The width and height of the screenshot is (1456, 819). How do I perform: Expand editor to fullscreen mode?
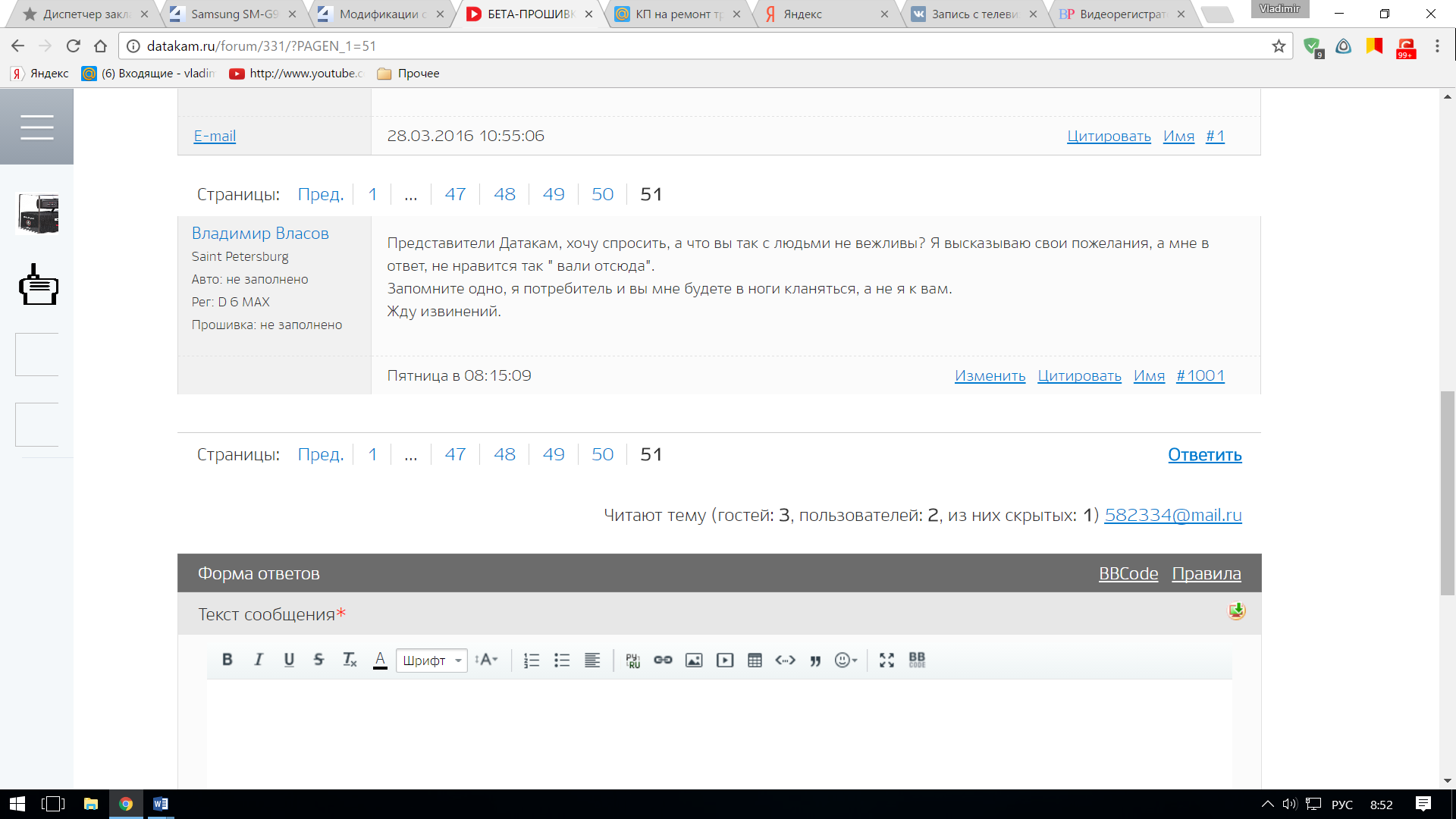click(x=886, y=660)
